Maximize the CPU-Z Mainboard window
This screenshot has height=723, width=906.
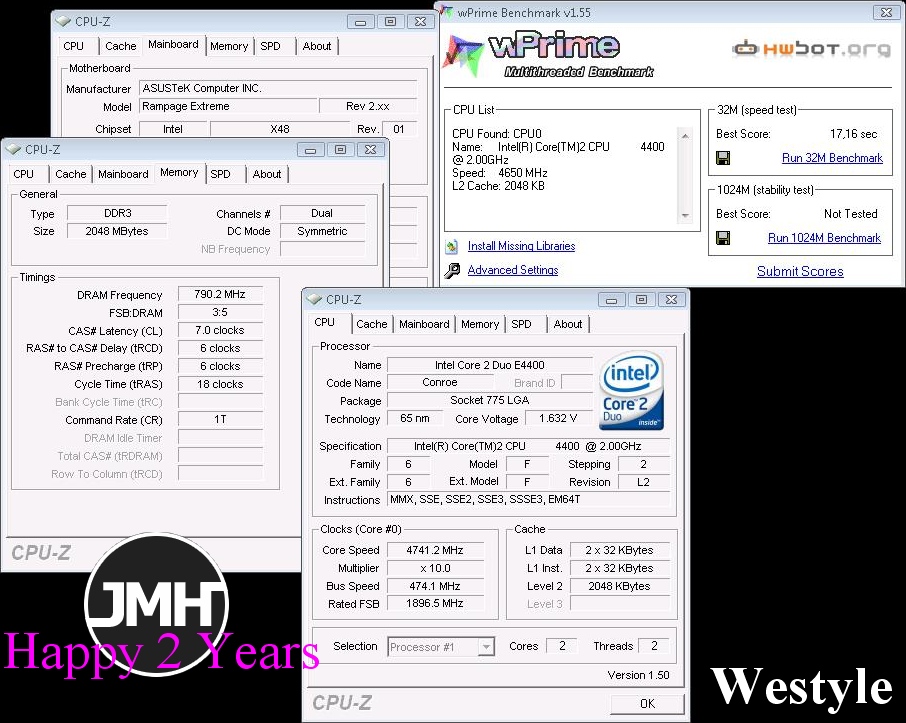(391, 21)
